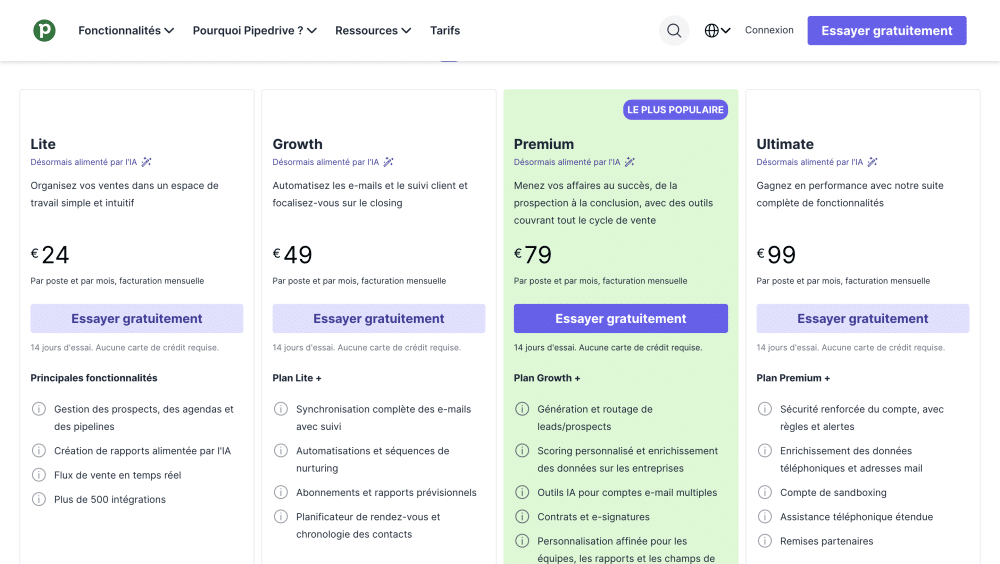
Task: Open the search magnifier icon
Action: pos(673,31)
